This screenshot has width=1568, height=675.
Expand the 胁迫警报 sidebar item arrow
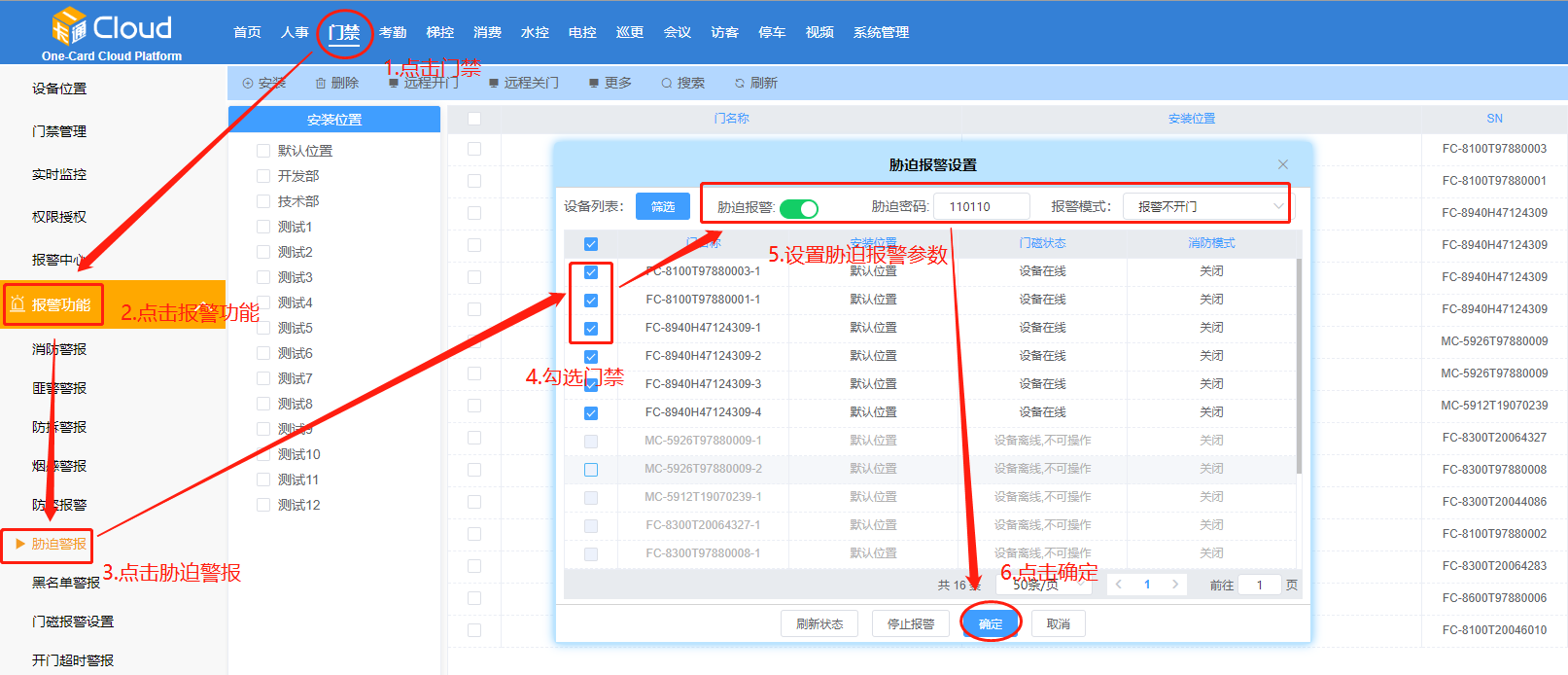tap(20, 544)
